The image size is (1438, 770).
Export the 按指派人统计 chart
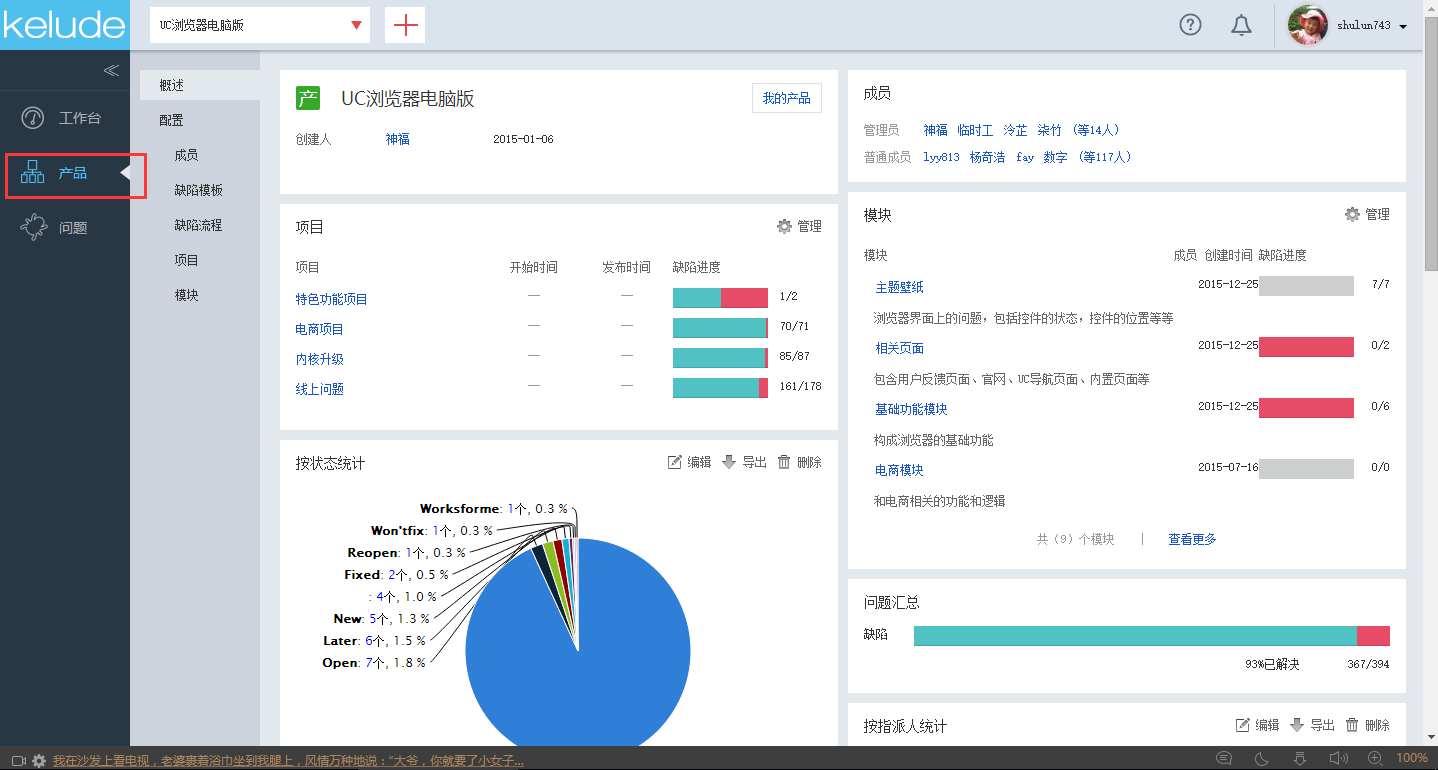point(1312,725)
